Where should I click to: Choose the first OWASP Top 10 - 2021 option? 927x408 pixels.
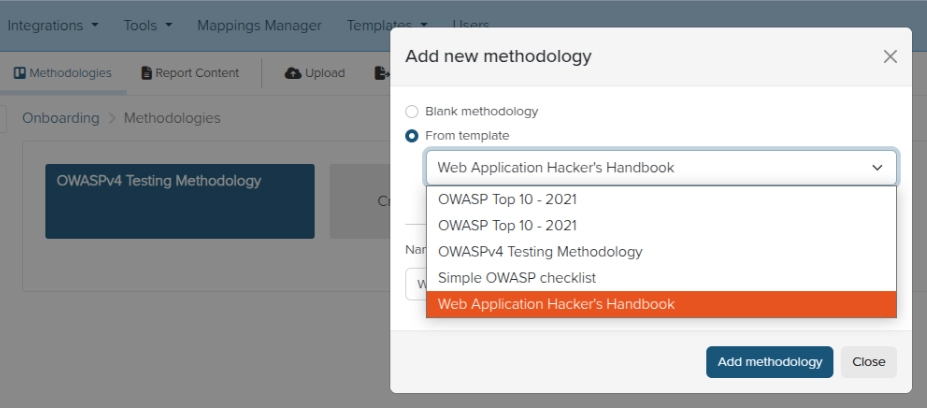[661, 199]
